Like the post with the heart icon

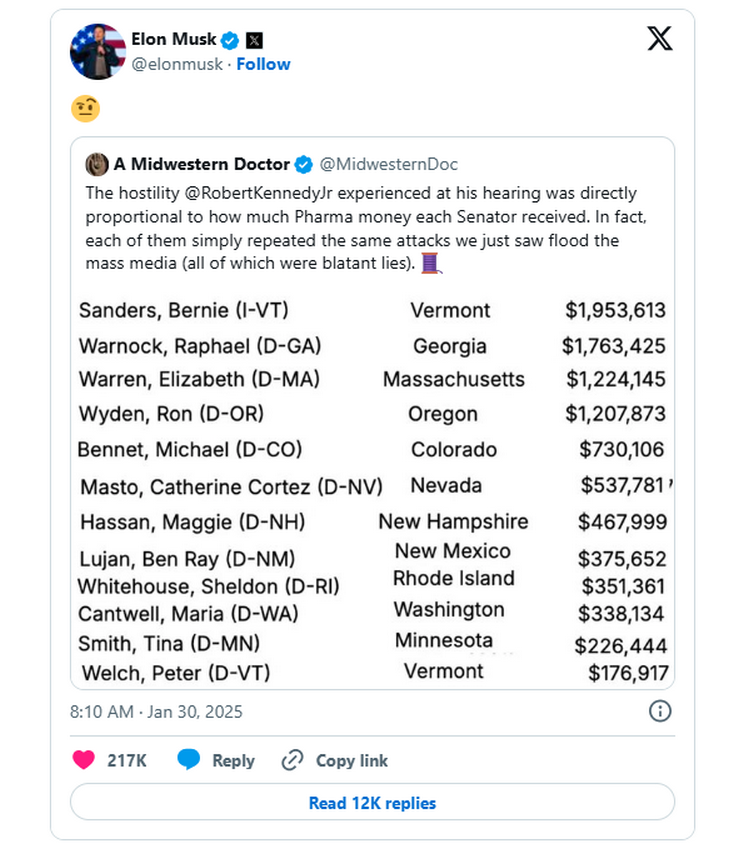pos(84,760)
